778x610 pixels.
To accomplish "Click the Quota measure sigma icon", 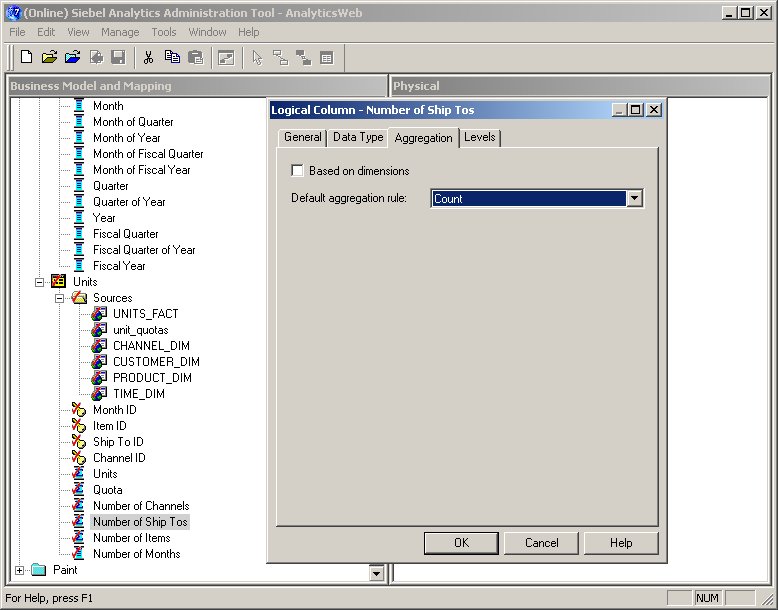I will (x=78, y=489).
